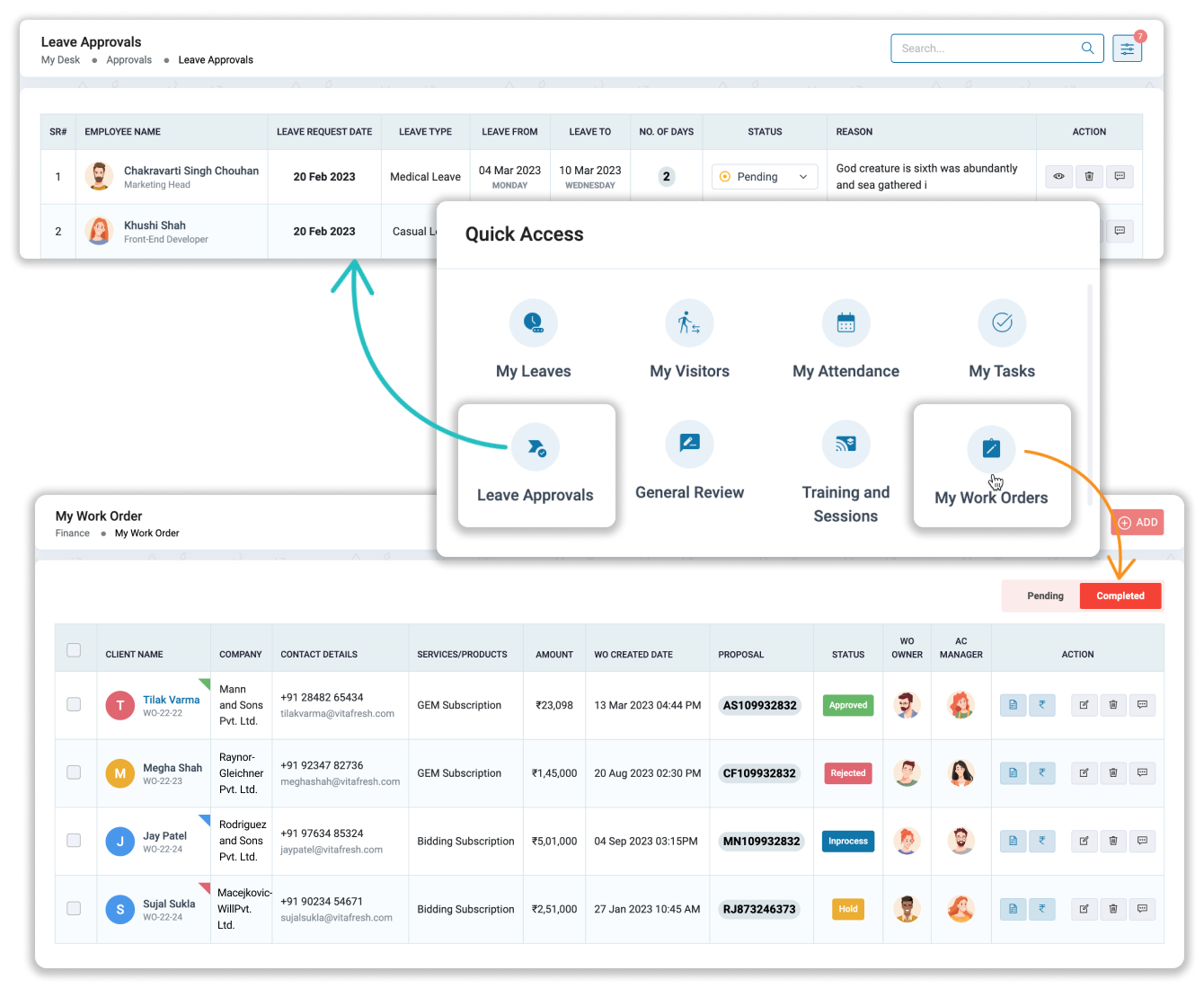Open General Review quick access icon
Viewport: 1204px width, 988px height.
pos(689,444)
